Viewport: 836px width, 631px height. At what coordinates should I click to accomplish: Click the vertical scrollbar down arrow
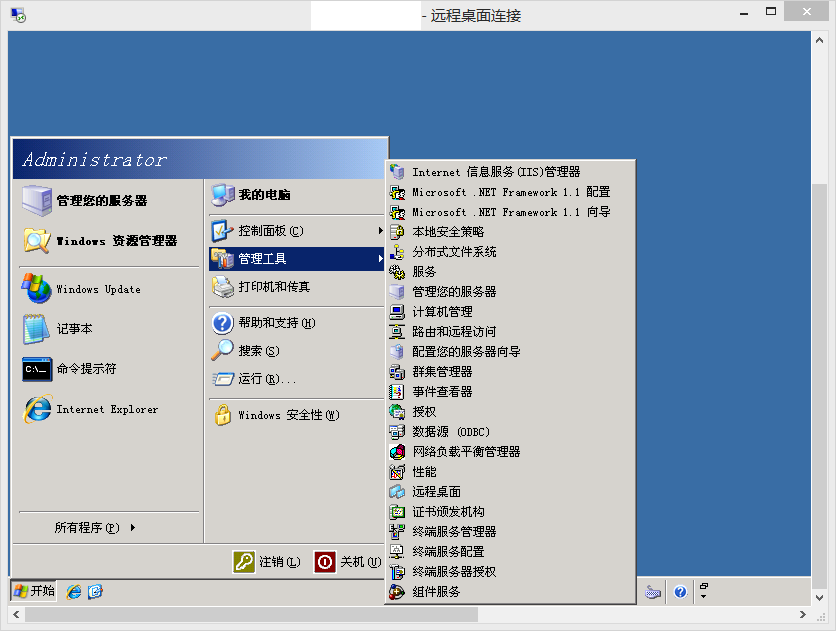click(819, 598)
